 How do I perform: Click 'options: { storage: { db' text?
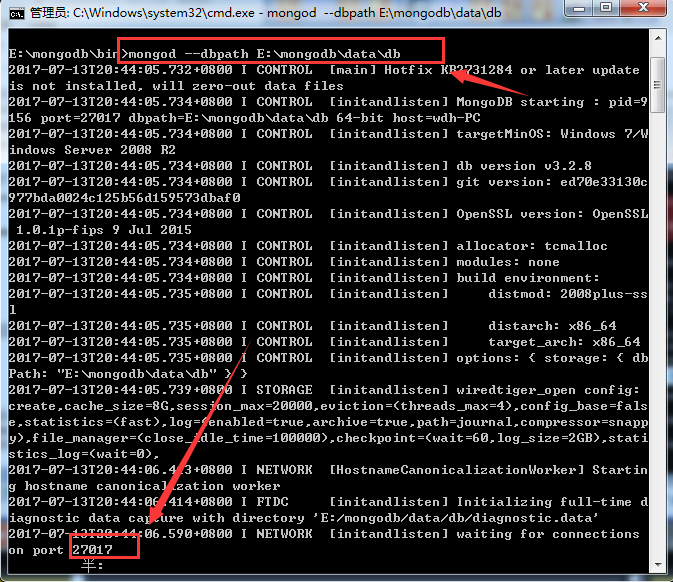[x=552, y=358]
